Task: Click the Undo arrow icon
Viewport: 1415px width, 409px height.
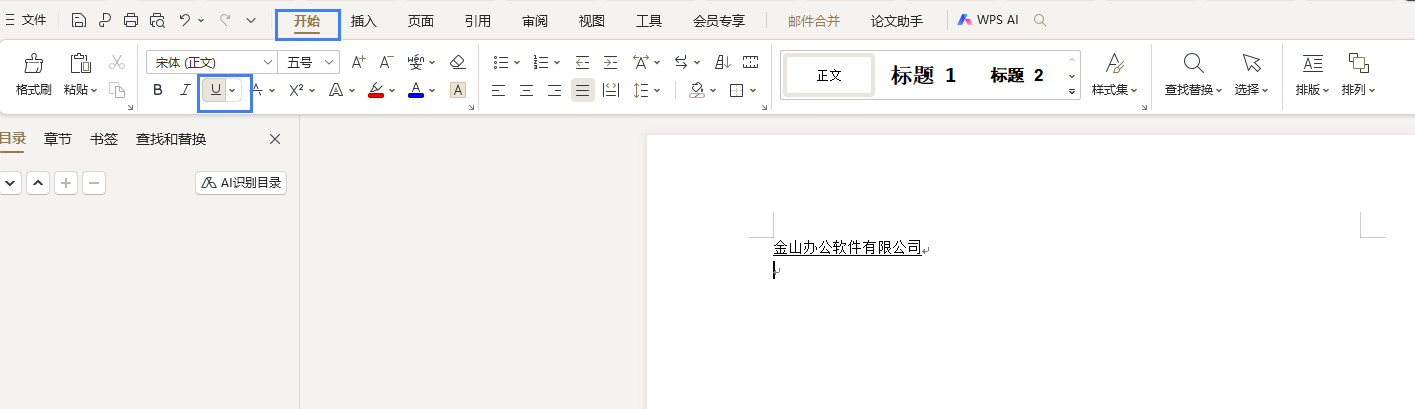Action: (x=185, y=20)
